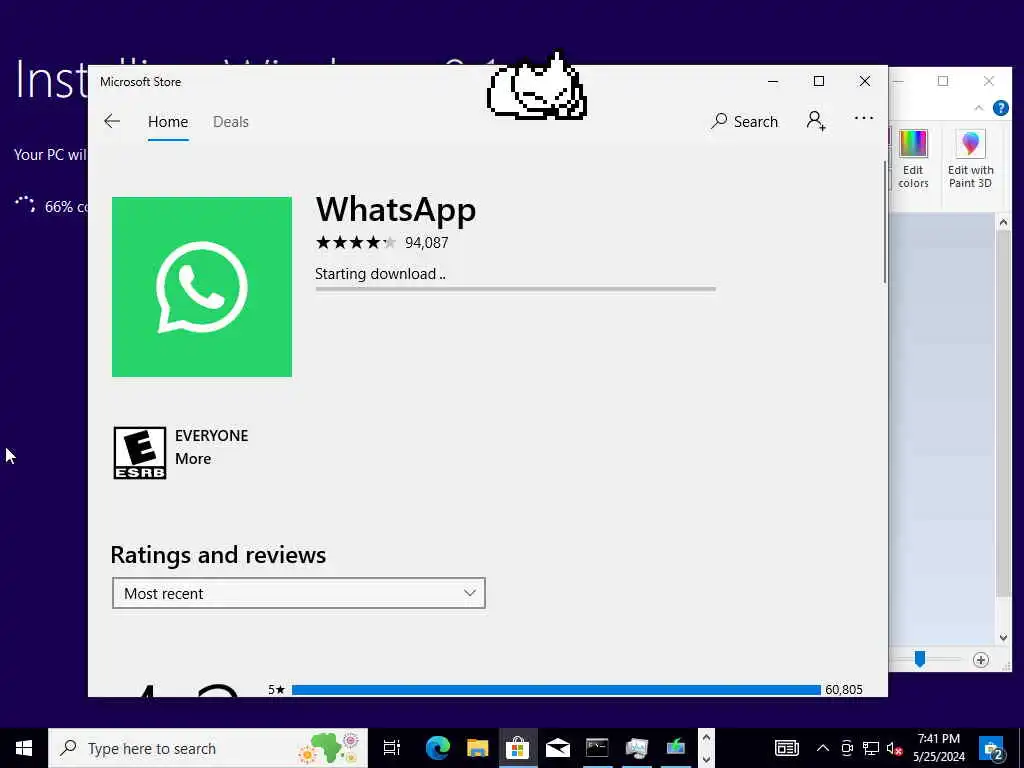This screenshot has height=768, width=1024.
Task: Click Edit with Paint 3D in Paint
Action: (970, 159)
